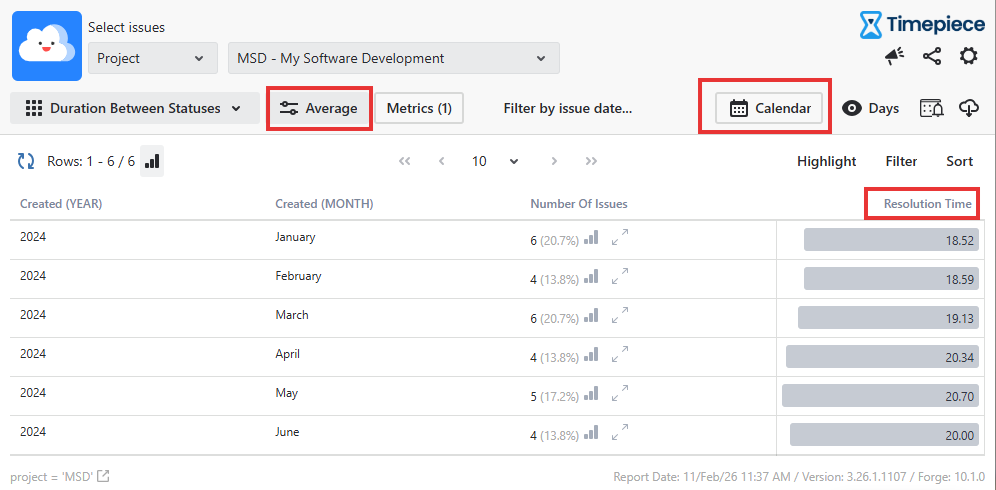Click the export cloud download icon

[x=968, y=108]
